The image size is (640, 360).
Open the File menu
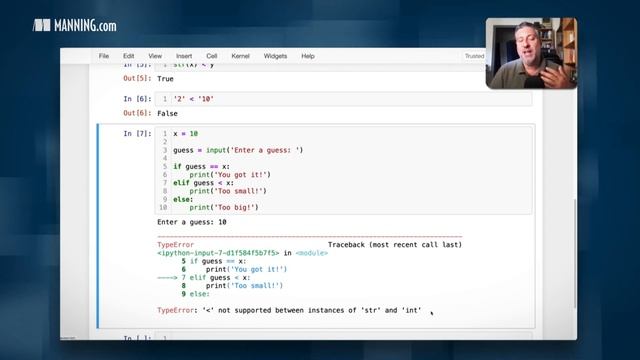pyautogui.click(x=104, y=56)
